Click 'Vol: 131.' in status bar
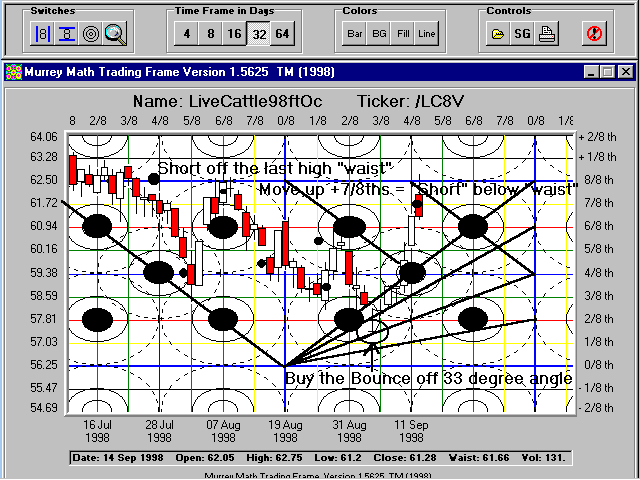The height and width of the screenshot is (480, 640). tap(543, 458)
